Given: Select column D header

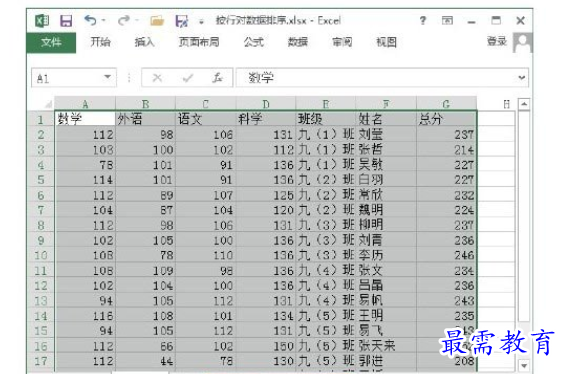Looking at the screenshot, I should point(266,104).
